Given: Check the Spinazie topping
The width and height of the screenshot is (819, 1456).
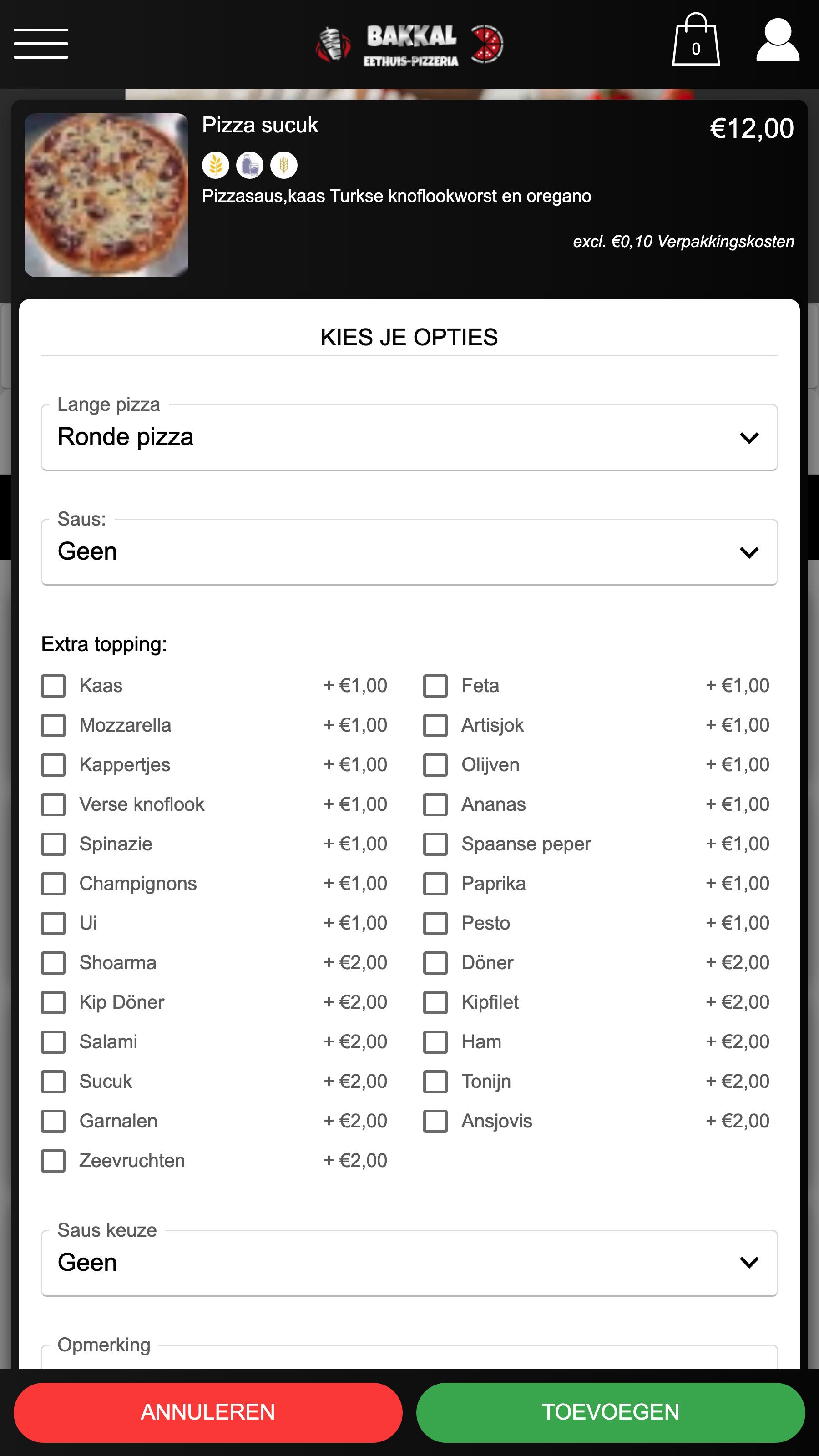Looking at the screenshot, I should [53, 844].
